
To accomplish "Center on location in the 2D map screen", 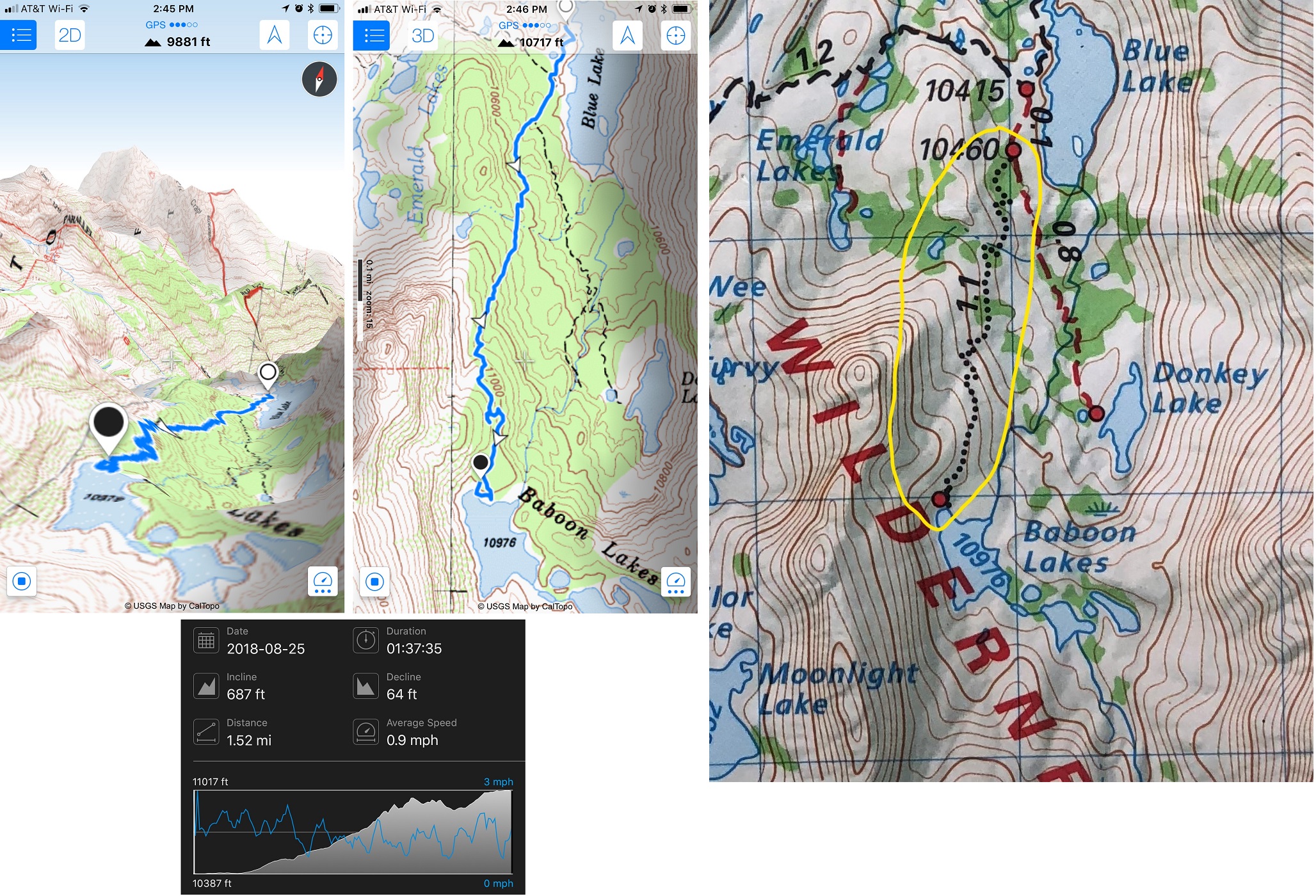I will [676, 35].
